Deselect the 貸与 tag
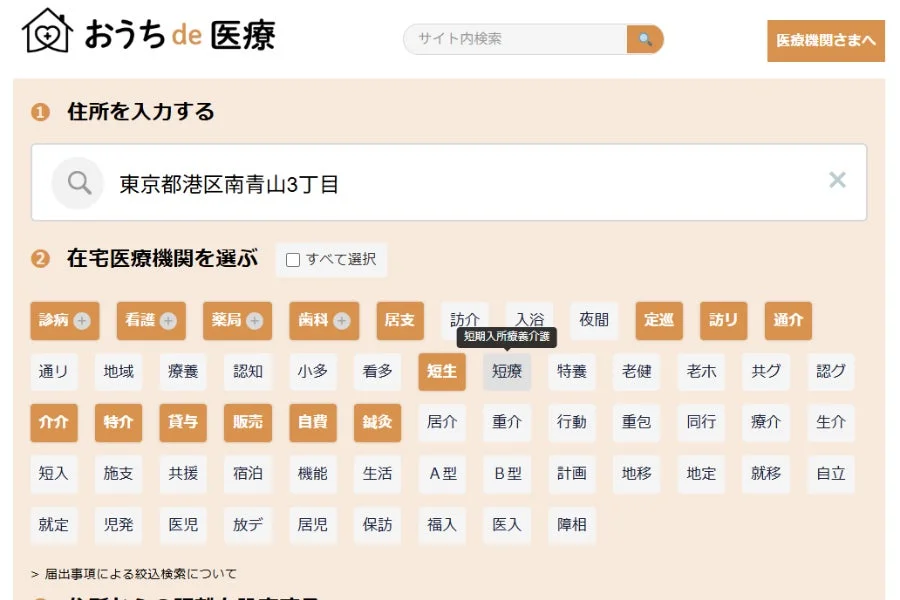The height and width of the screenshot is (600, 900). tap(183, 423)
